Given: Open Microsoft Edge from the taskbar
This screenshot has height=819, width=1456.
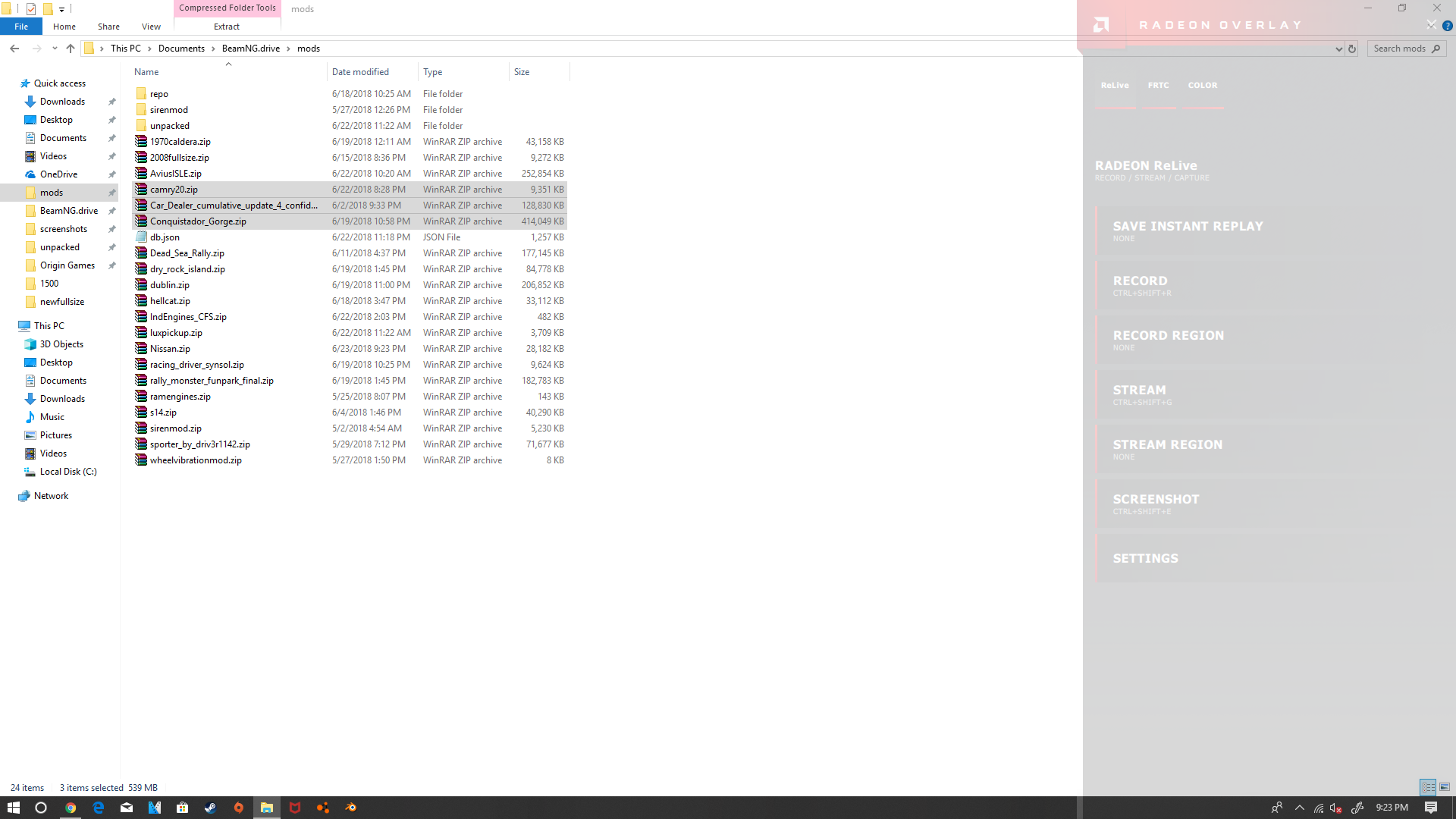Looking at the screenshot, I should [99, 808].
